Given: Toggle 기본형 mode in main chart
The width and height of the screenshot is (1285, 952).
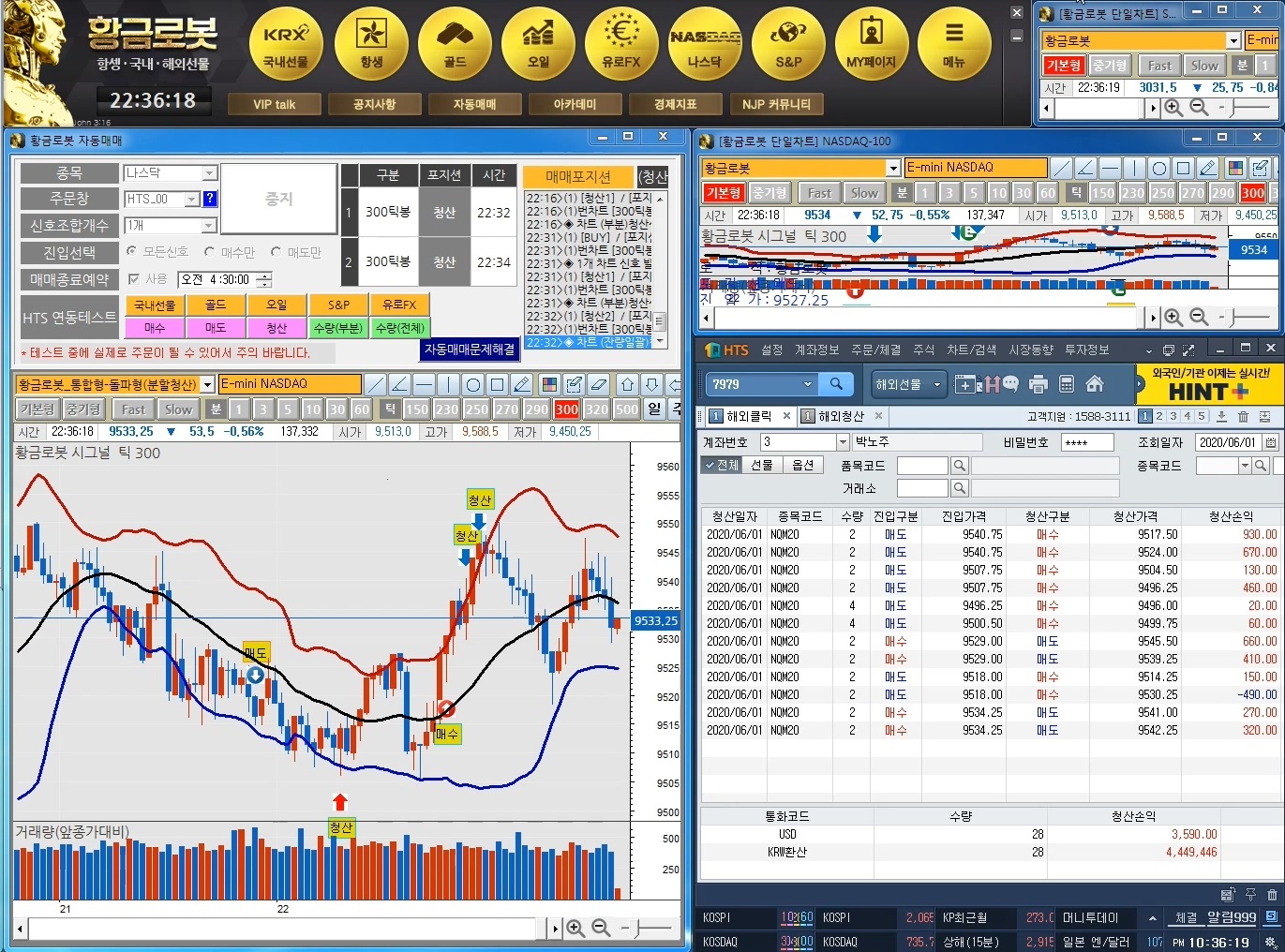Looking at the screenshot, I should 37,409.
